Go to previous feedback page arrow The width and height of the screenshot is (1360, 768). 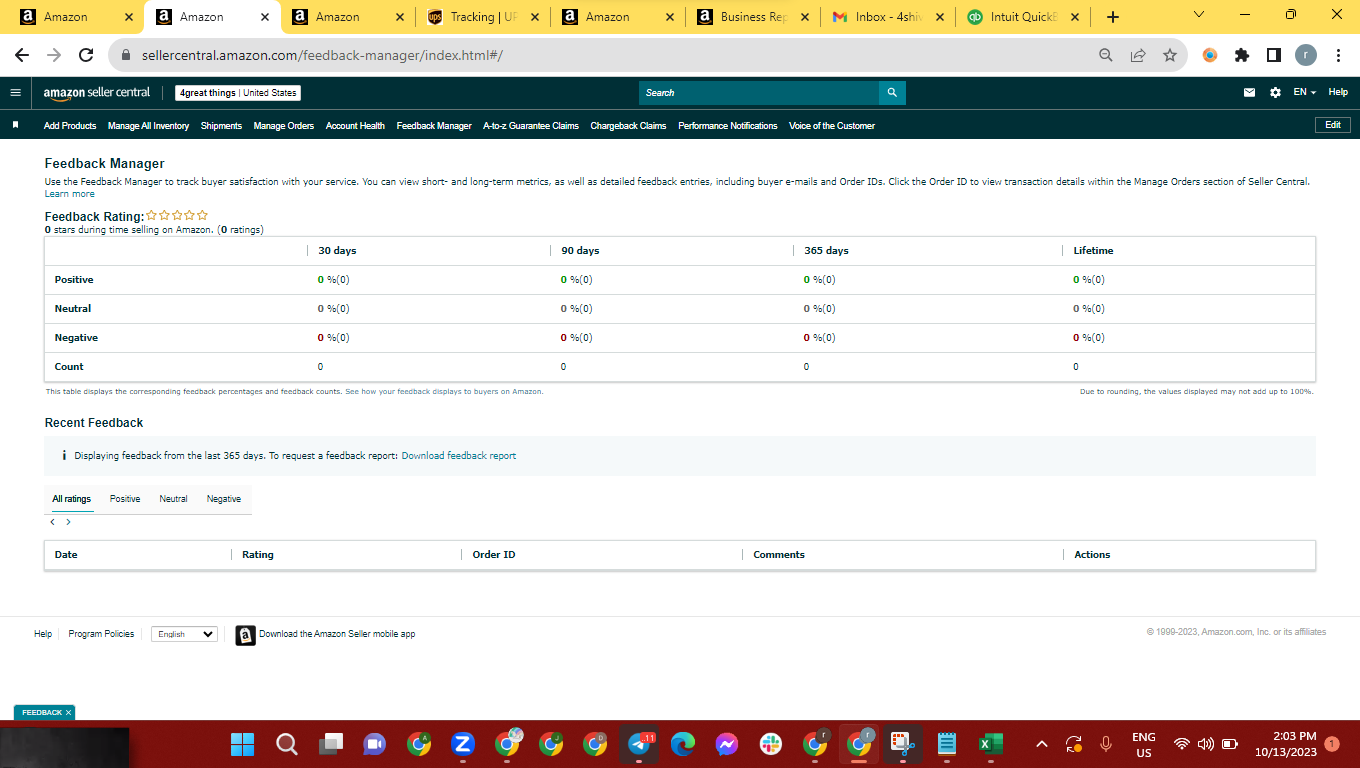click(52, 522)
